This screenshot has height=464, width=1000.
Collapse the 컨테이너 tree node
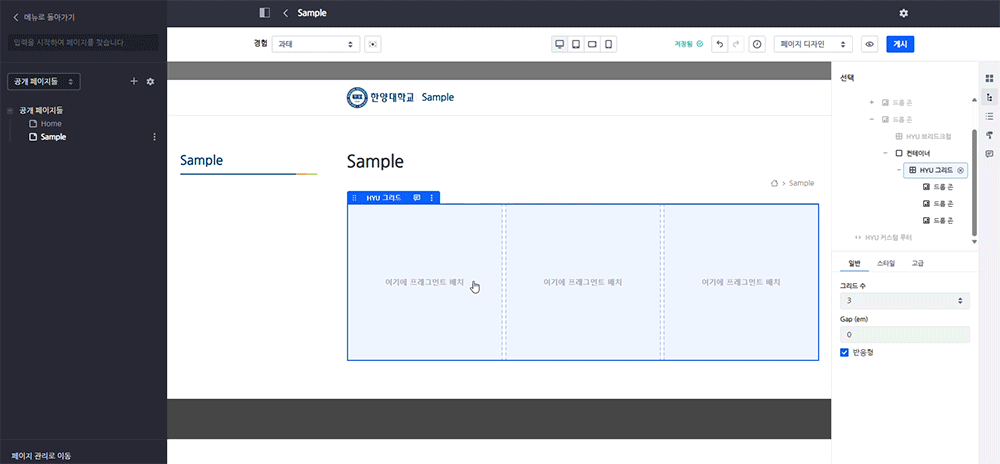pos(886,153)
